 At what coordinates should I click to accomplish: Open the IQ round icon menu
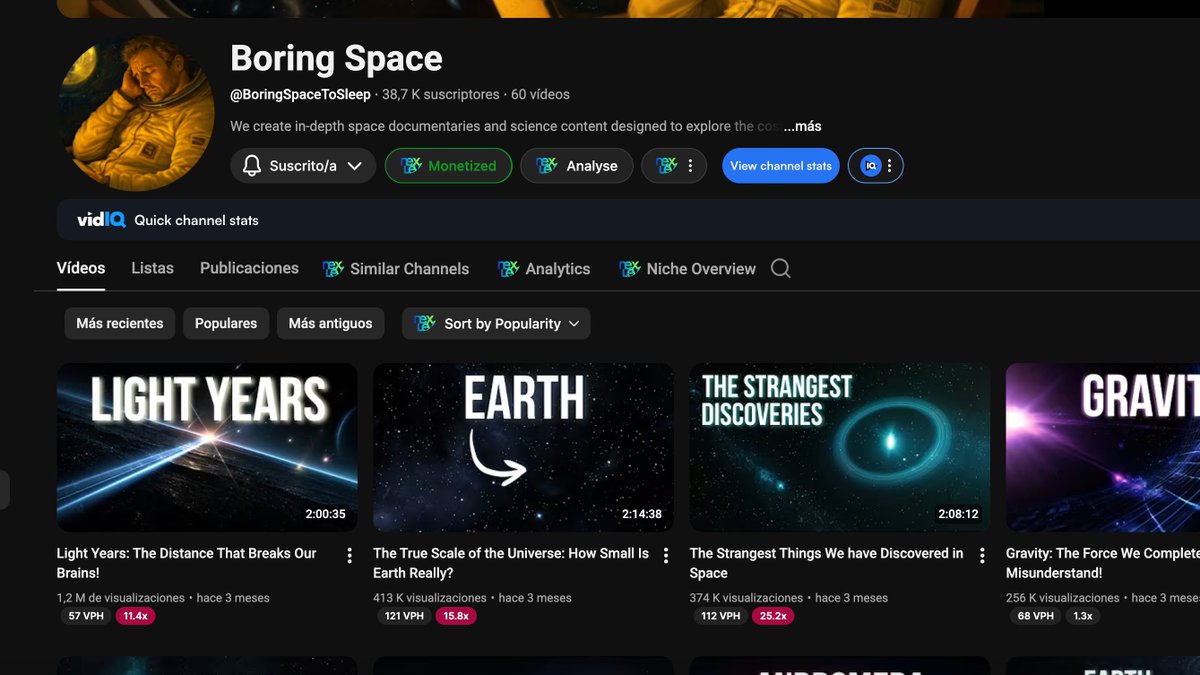[x=876, y=166]
